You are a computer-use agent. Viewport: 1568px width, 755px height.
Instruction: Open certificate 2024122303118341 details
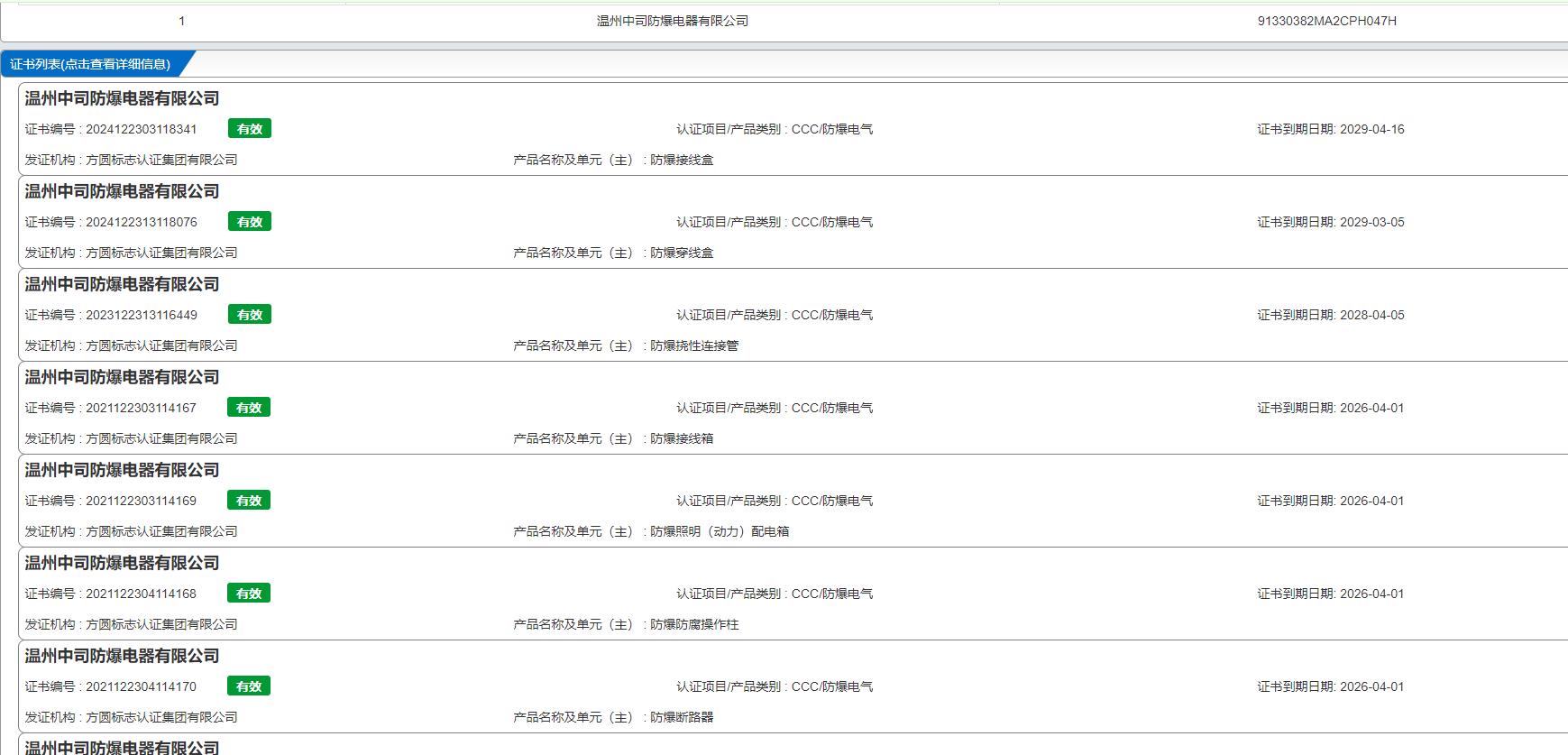[x=141, y=129]
